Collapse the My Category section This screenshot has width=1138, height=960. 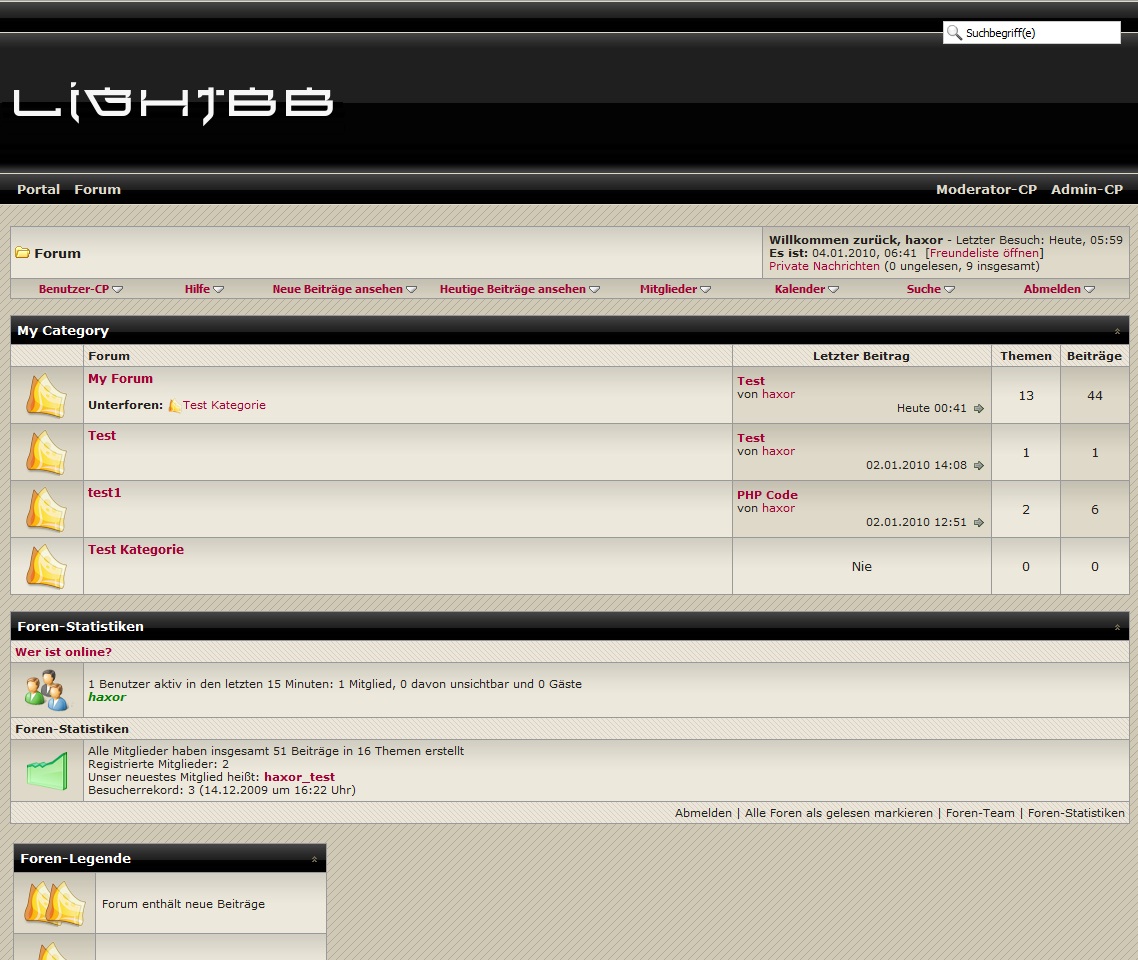pos(1117,332)
